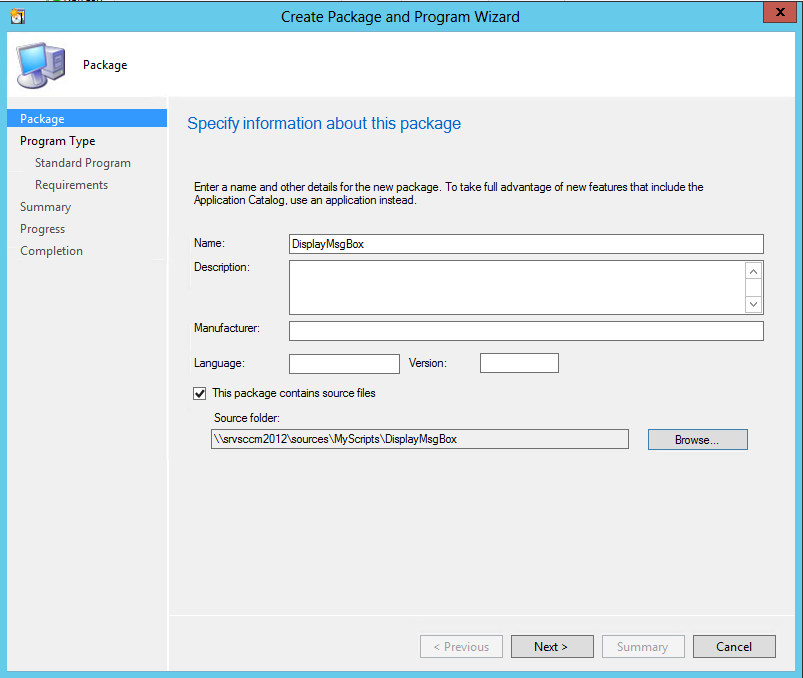Focus the Manufacturer input field
Viewport: 803px width, 678px height.
(526, 331)
